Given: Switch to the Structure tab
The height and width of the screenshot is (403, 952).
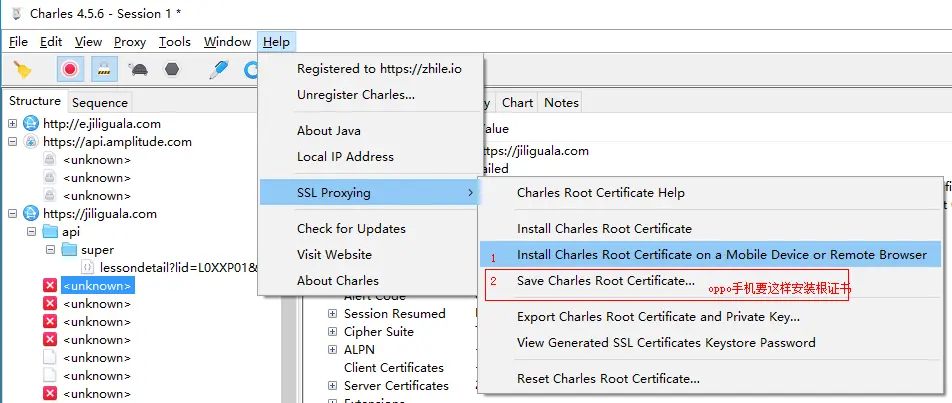Looking at the screenshot, I should click(34, 101).
